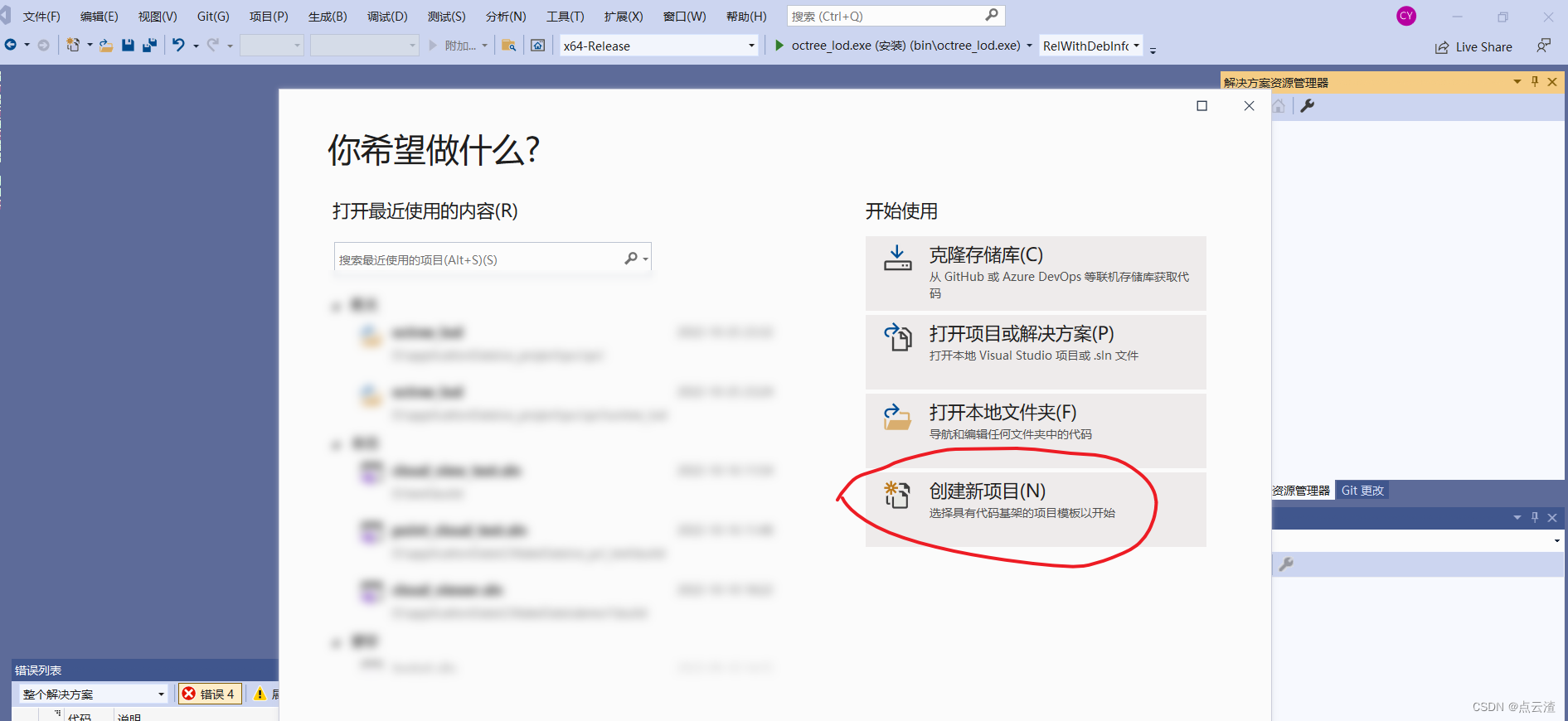Expand the startup item dropdown arrow next to octree_lod.exe
The height and width of the screenshot is (721, 1568).
1030,46
